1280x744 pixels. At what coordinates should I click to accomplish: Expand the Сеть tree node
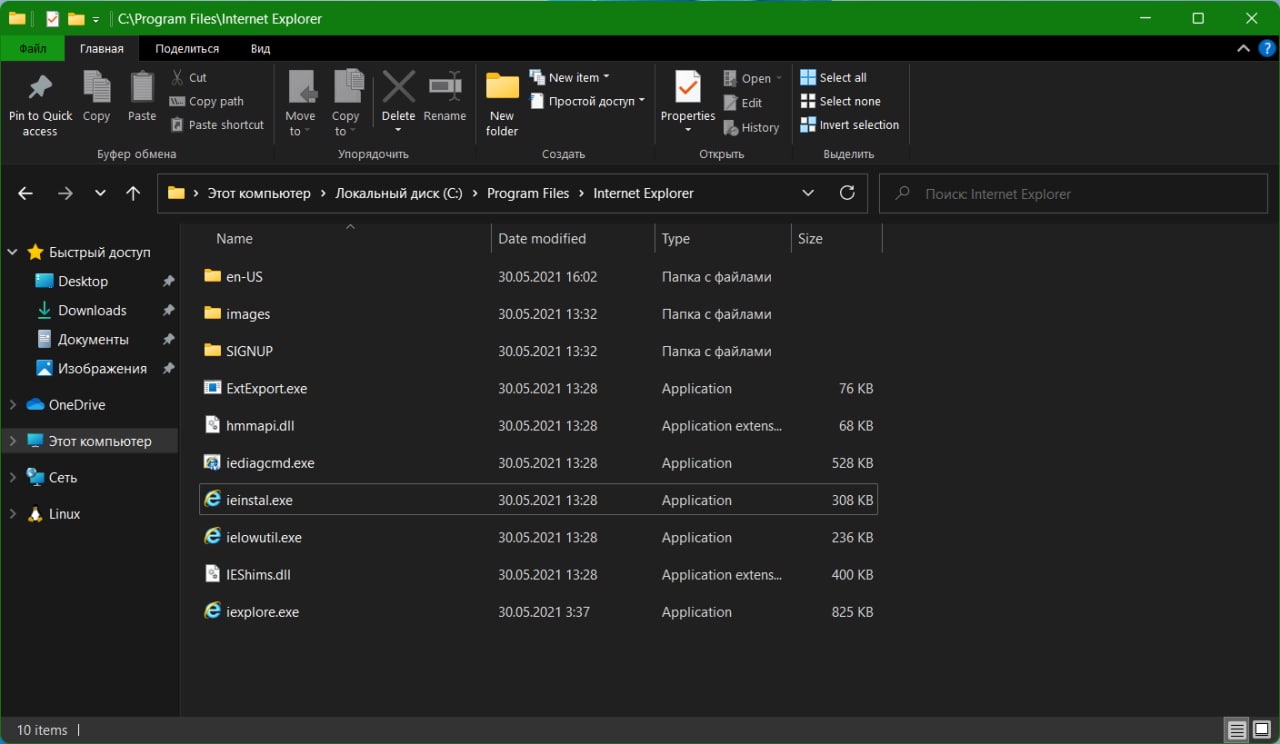point(12,477)
